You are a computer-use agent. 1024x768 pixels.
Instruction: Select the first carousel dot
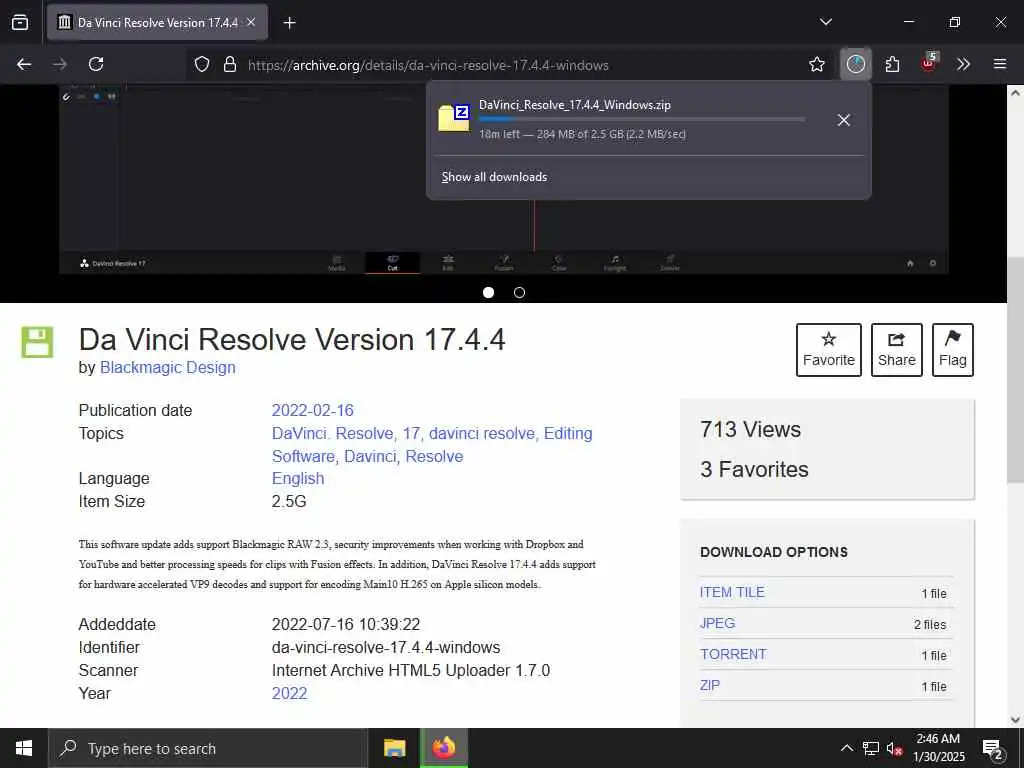click(488, 293)
